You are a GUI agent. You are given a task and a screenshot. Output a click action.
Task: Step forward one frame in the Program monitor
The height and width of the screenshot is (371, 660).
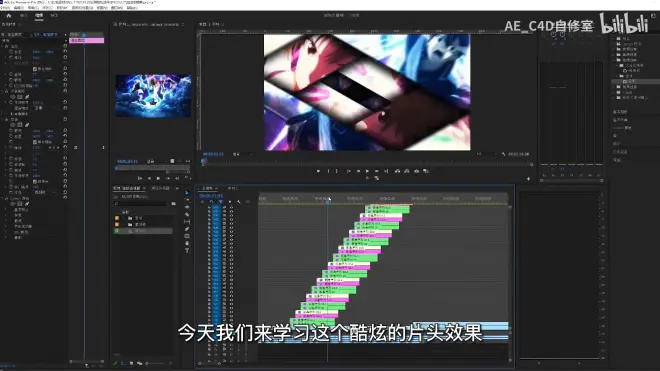tap(376, 171)
